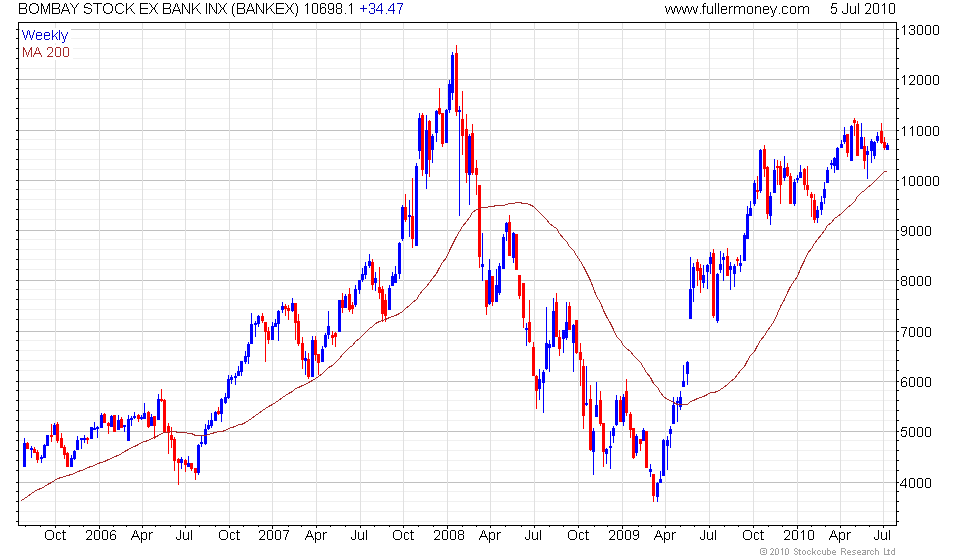
Task: Click the 2010 x-axis label
Action: (799, 536)
